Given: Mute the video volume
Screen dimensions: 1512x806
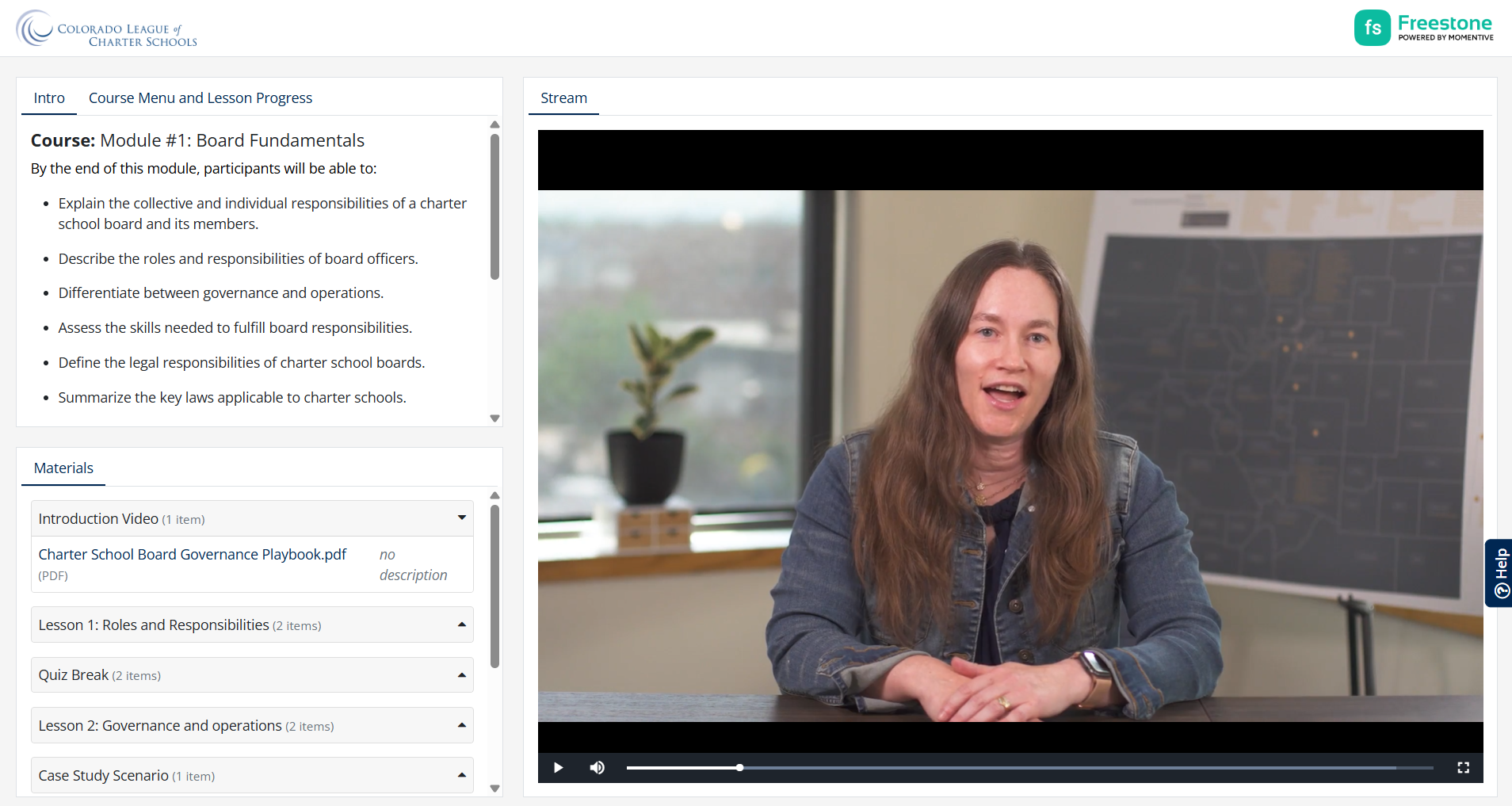Looking at the screenshot, I should 598,767.
